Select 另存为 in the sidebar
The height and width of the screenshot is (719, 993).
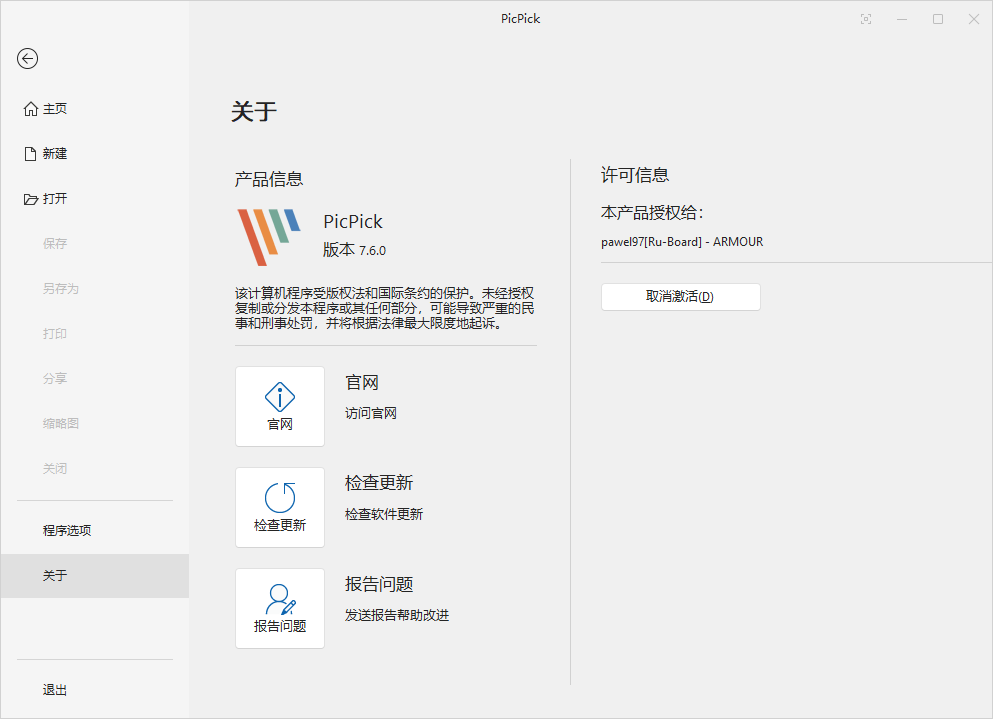[x=95, y=289]
